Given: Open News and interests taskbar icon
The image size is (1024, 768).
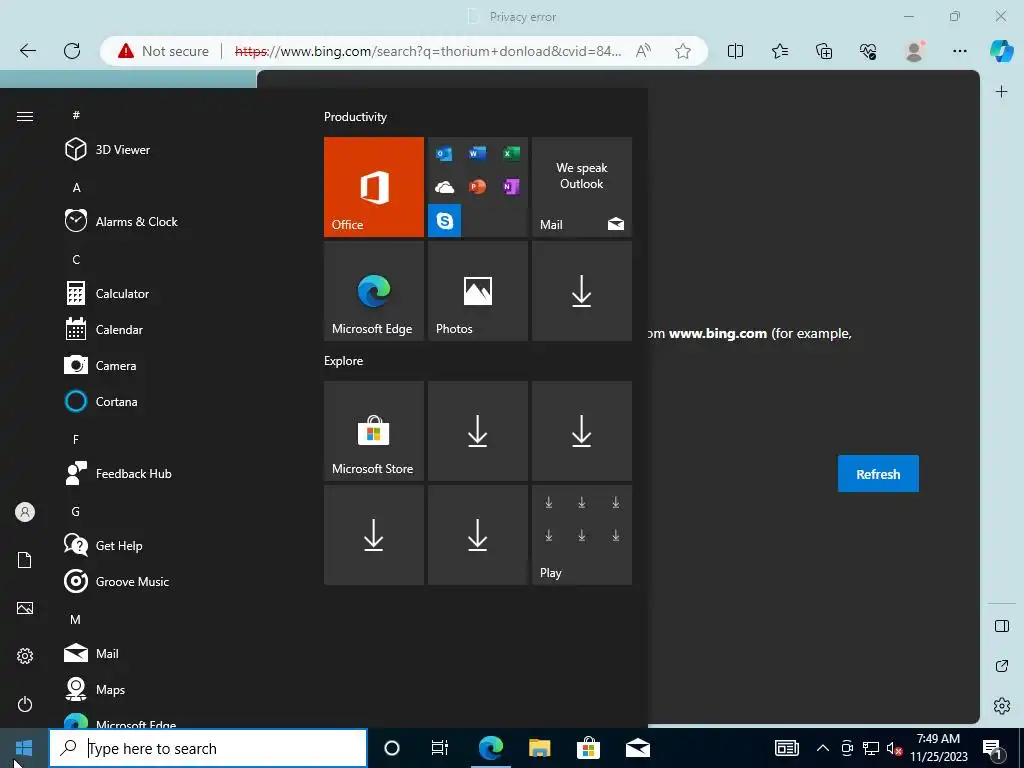Looking at the screenshot, I should coord(786,748).
